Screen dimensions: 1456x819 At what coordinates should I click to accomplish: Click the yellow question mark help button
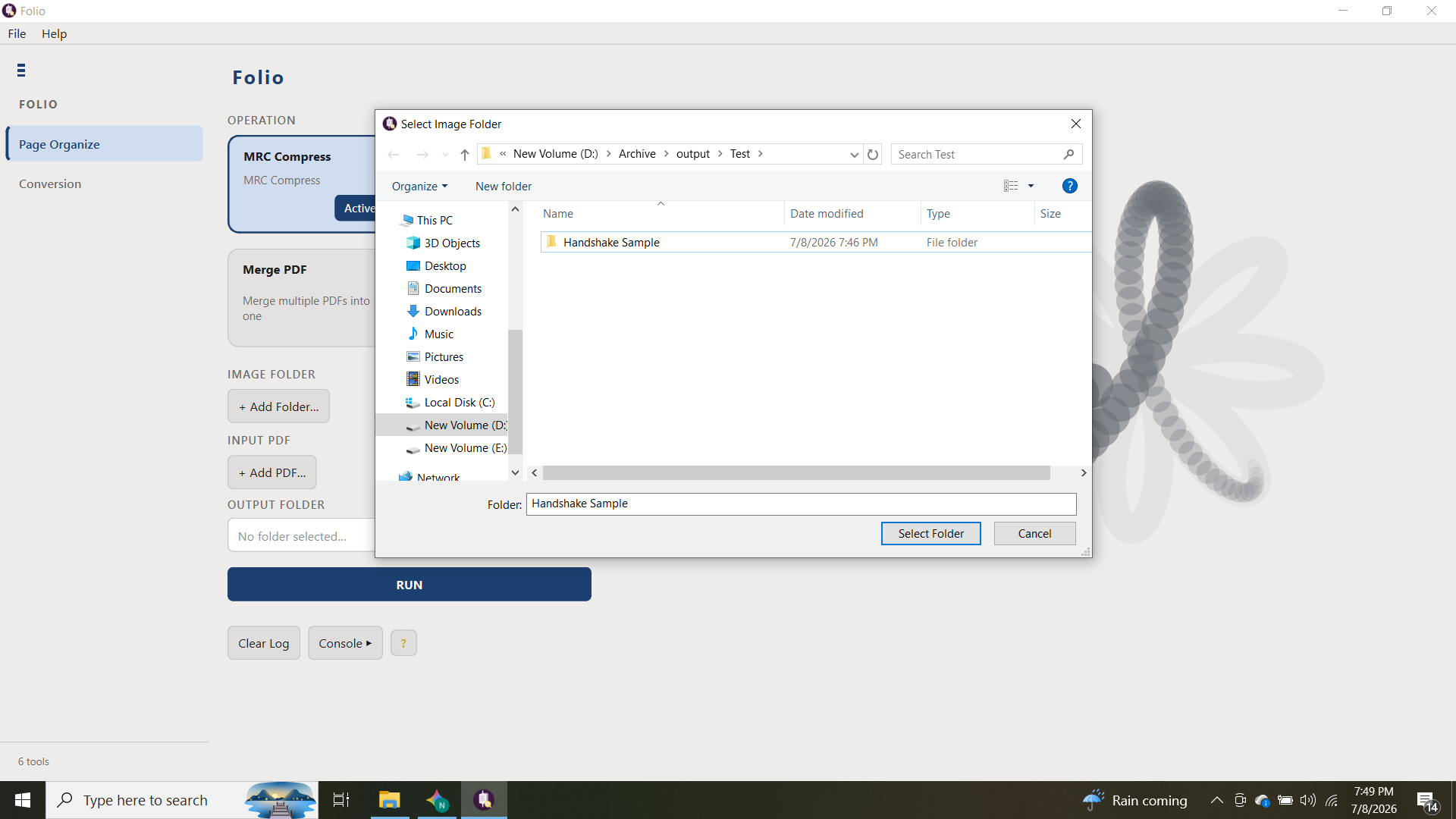(x=403, y=643)
